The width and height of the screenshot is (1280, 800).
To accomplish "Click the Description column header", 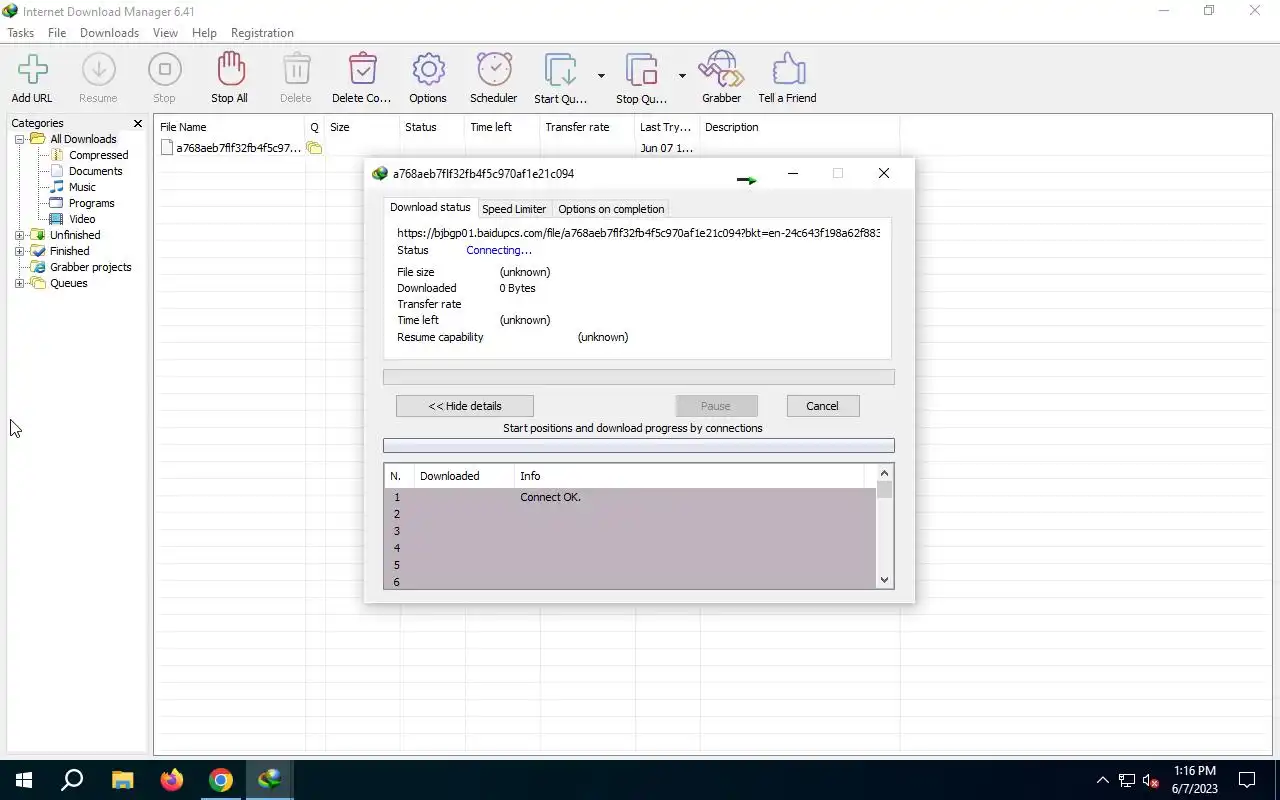I will pyautogui.click(x=800, y=127).
